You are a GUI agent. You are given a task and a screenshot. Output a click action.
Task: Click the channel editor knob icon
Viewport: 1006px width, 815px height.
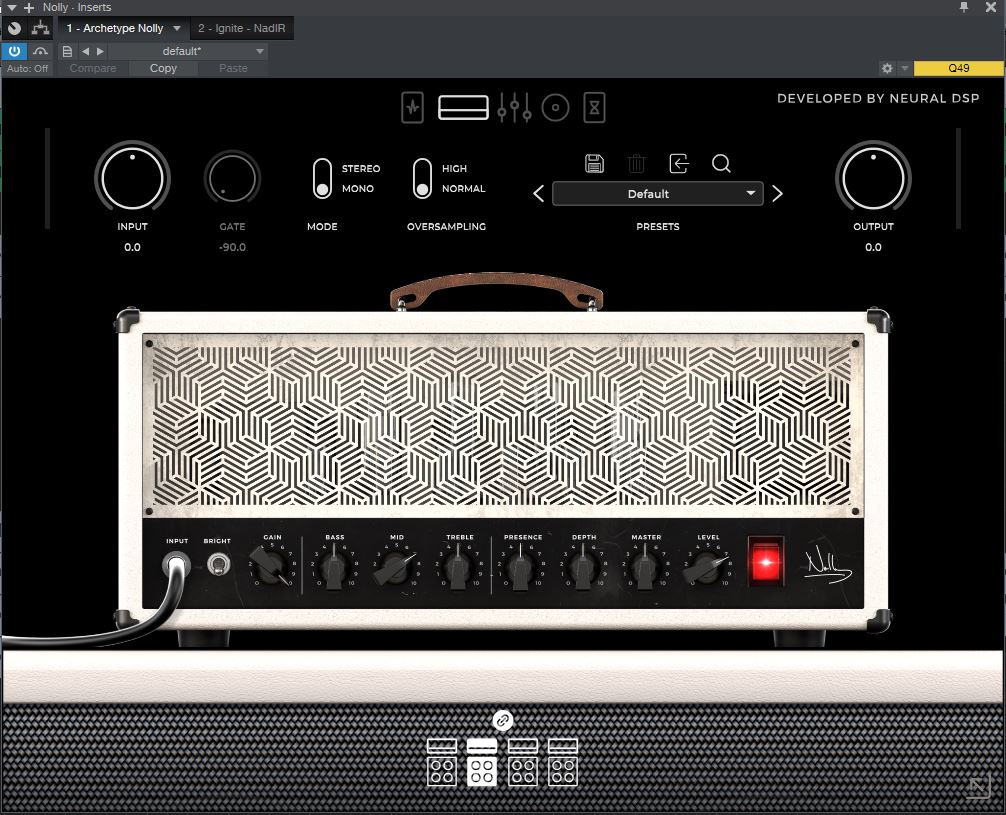click(14, 28)
